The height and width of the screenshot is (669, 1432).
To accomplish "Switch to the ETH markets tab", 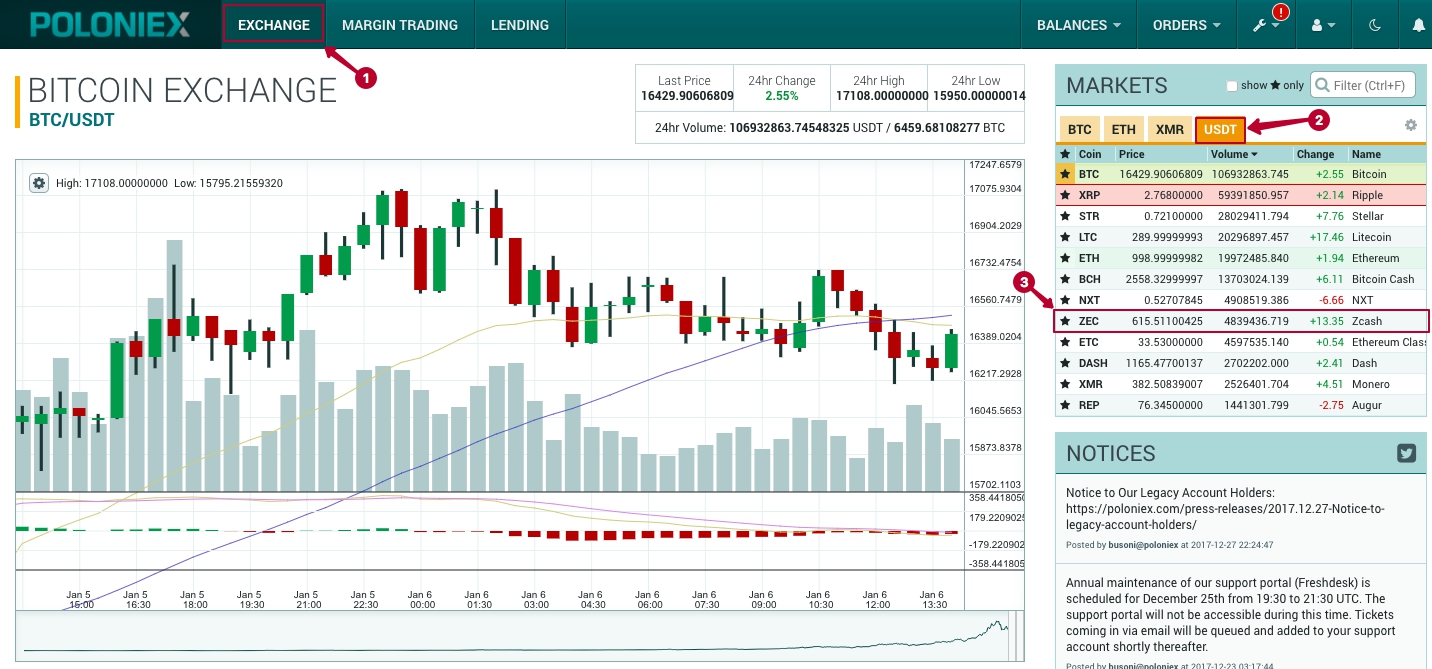I will pos(1123,130).
